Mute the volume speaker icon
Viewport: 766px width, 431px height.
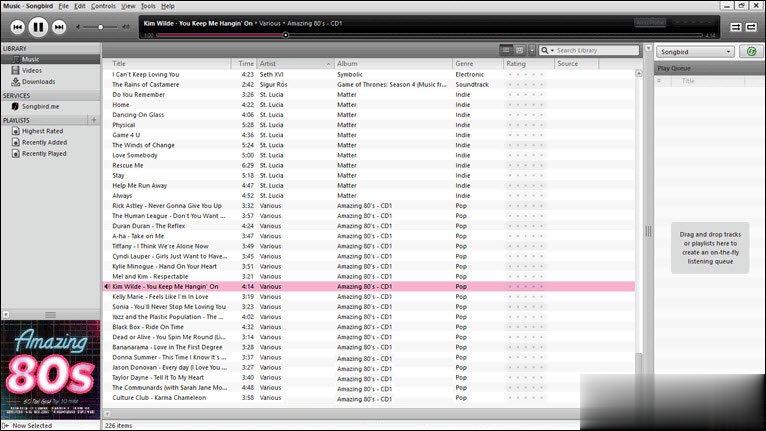click(x=78, y=27)
